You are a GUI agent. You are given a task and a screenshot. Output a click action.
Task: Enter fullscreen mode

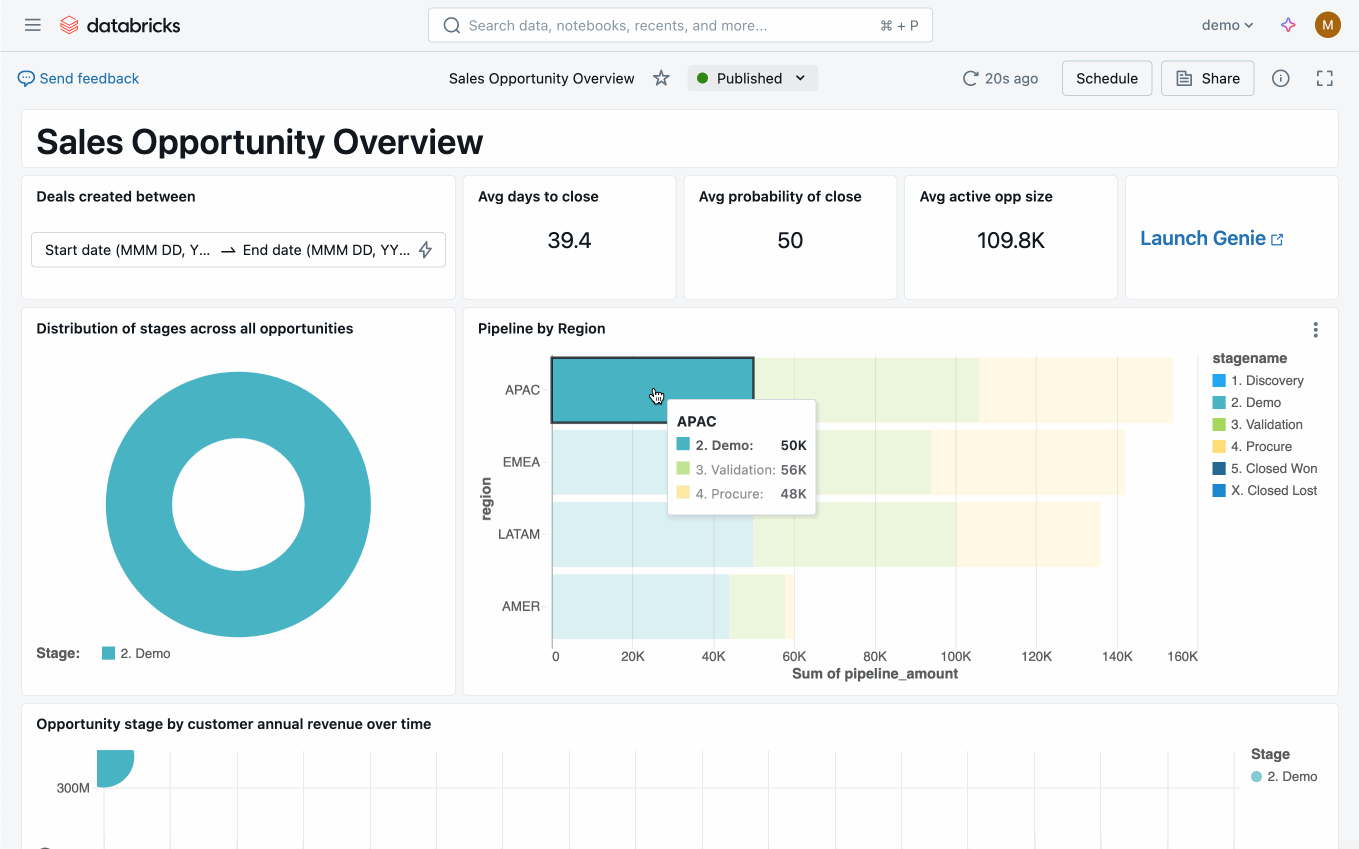pyautogui.click(x=1325, y=78)
